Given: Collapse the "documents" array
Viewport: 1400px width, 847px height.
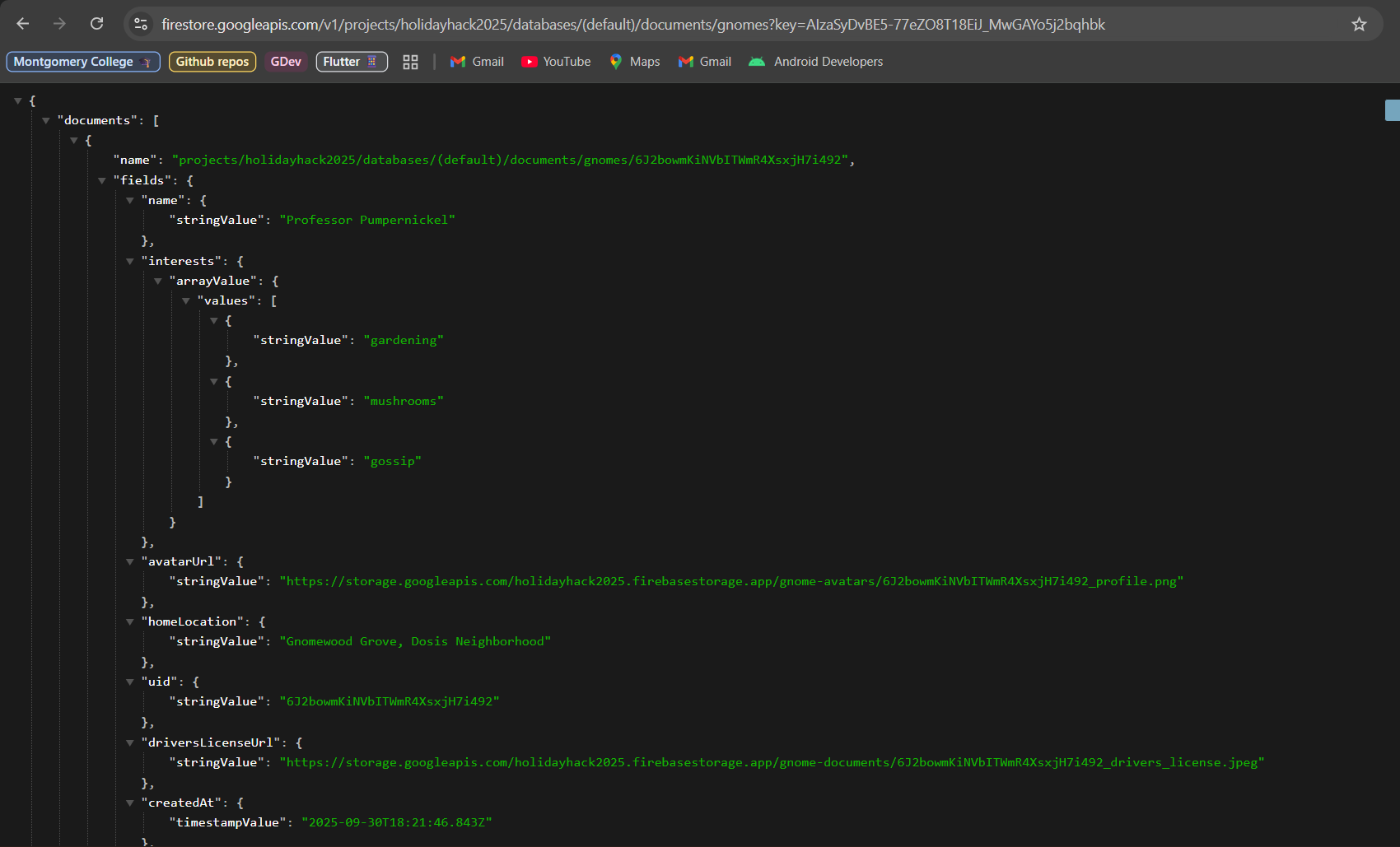Looking at the screenshot, I should (x=46, y=120).
